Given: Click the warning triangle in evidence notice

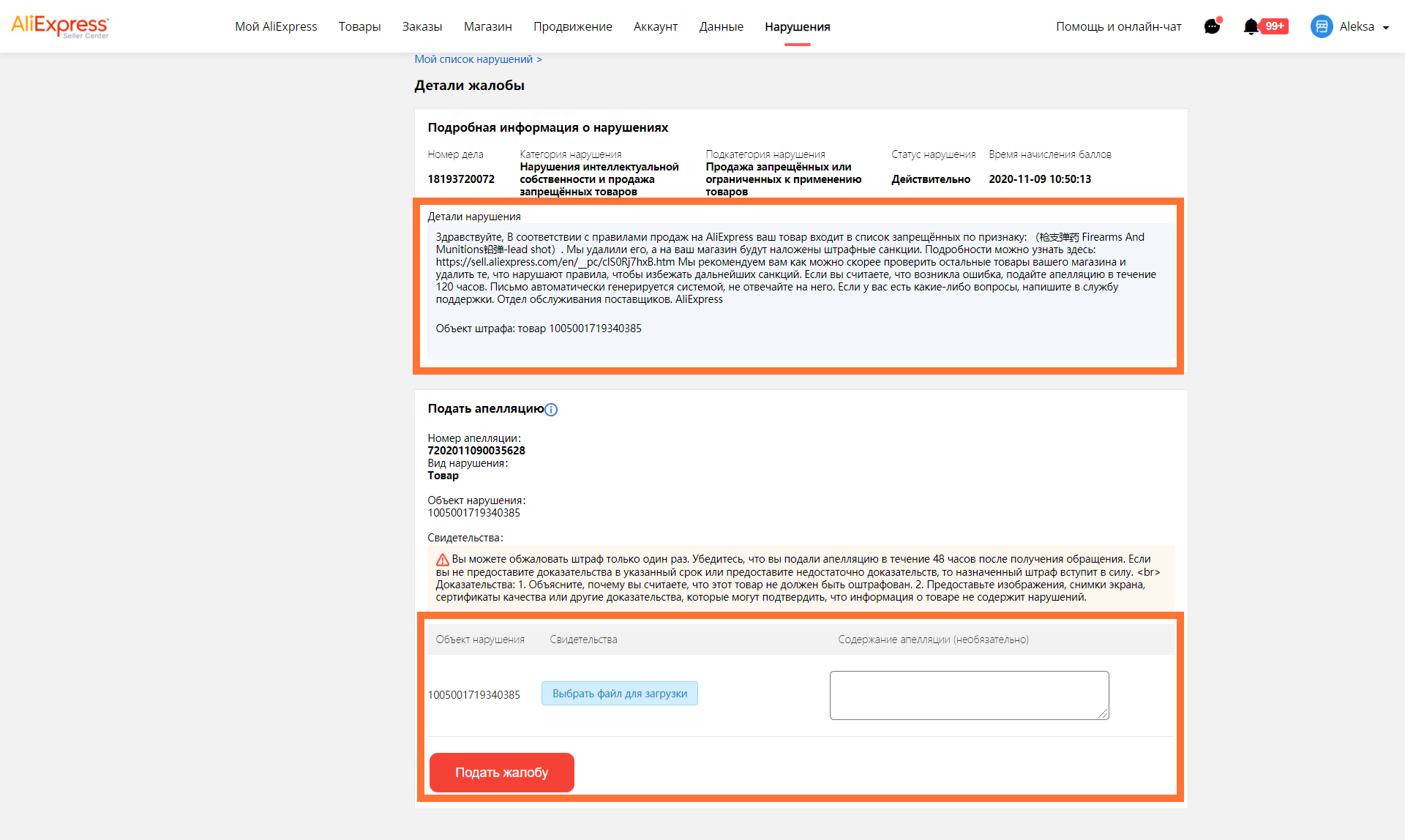Looking at the screenshot, I should tap(442, 560).
